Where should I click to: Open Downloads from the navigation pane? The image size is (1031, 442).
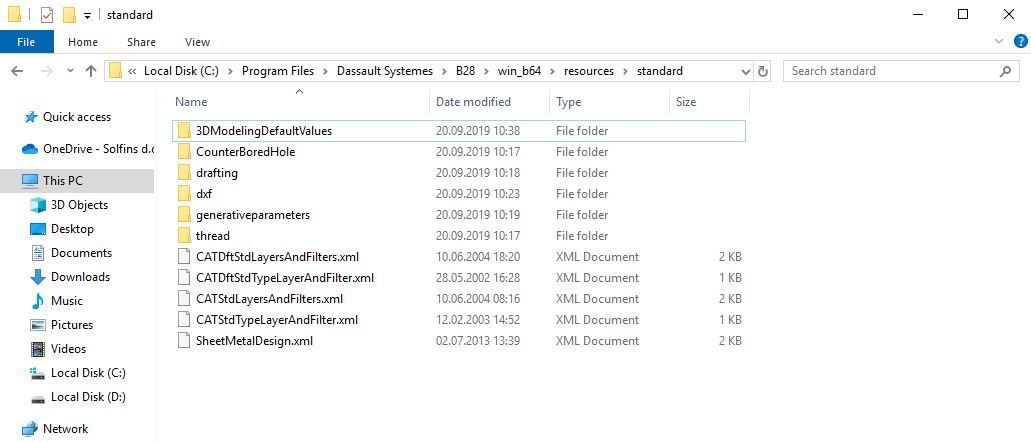(x=80, y=277)
